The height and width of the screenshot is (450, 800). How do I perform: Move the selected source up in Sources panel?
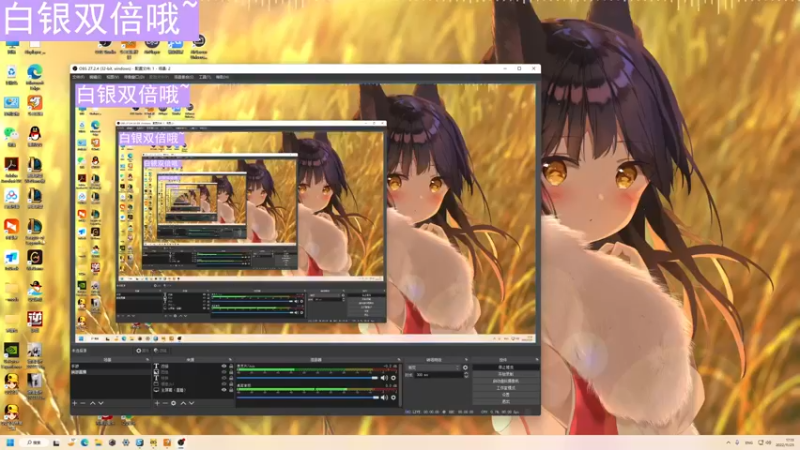coord(183,403)
